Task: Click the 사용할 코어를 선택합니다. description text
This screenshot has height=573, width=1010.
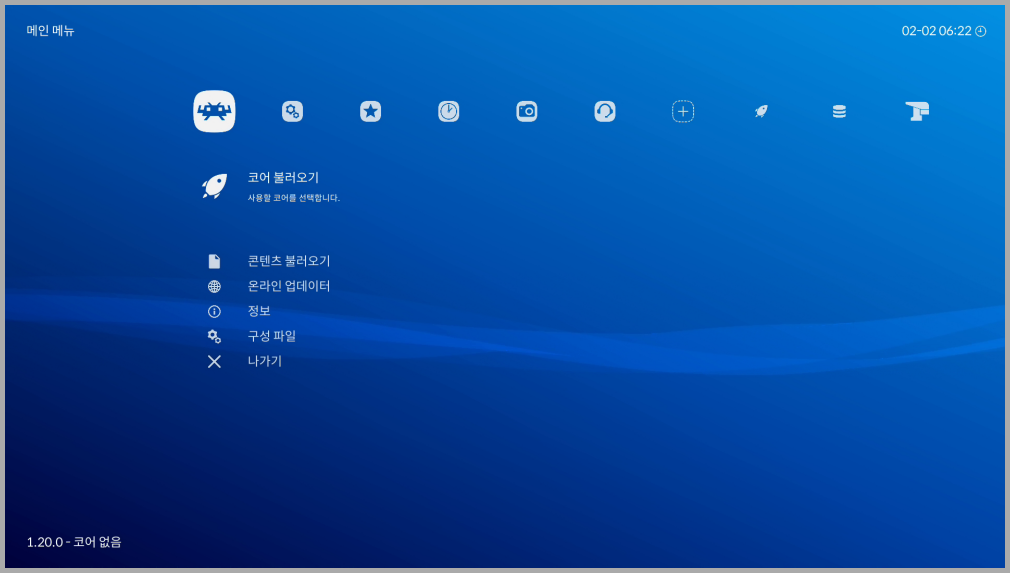Action: pyautogui.click(x=294, y=198)
